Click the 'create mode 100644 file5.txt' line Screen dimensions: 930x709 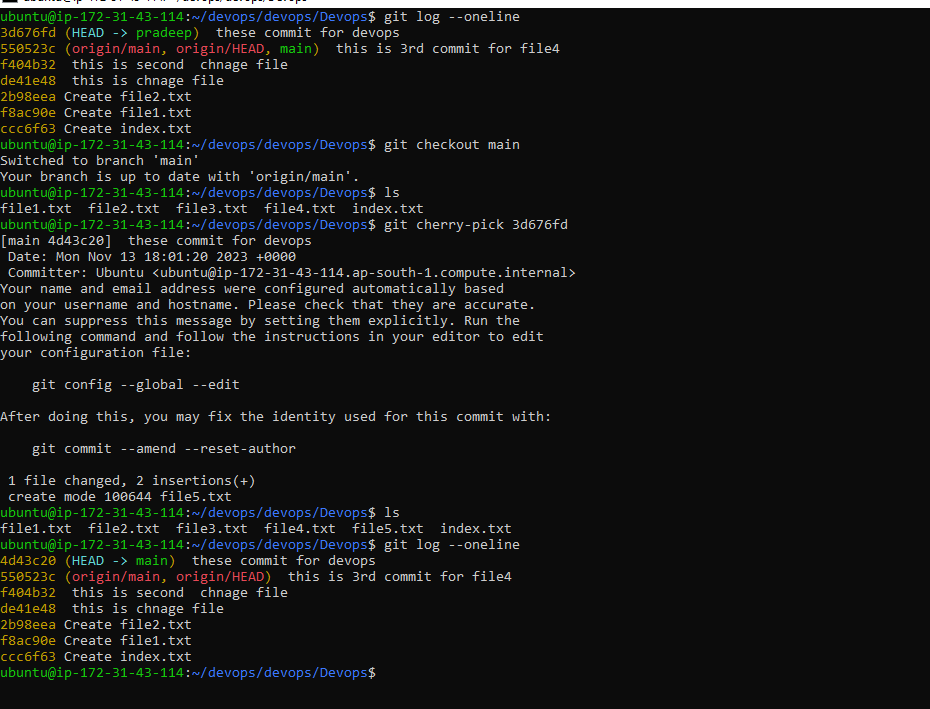pos(120,497)
